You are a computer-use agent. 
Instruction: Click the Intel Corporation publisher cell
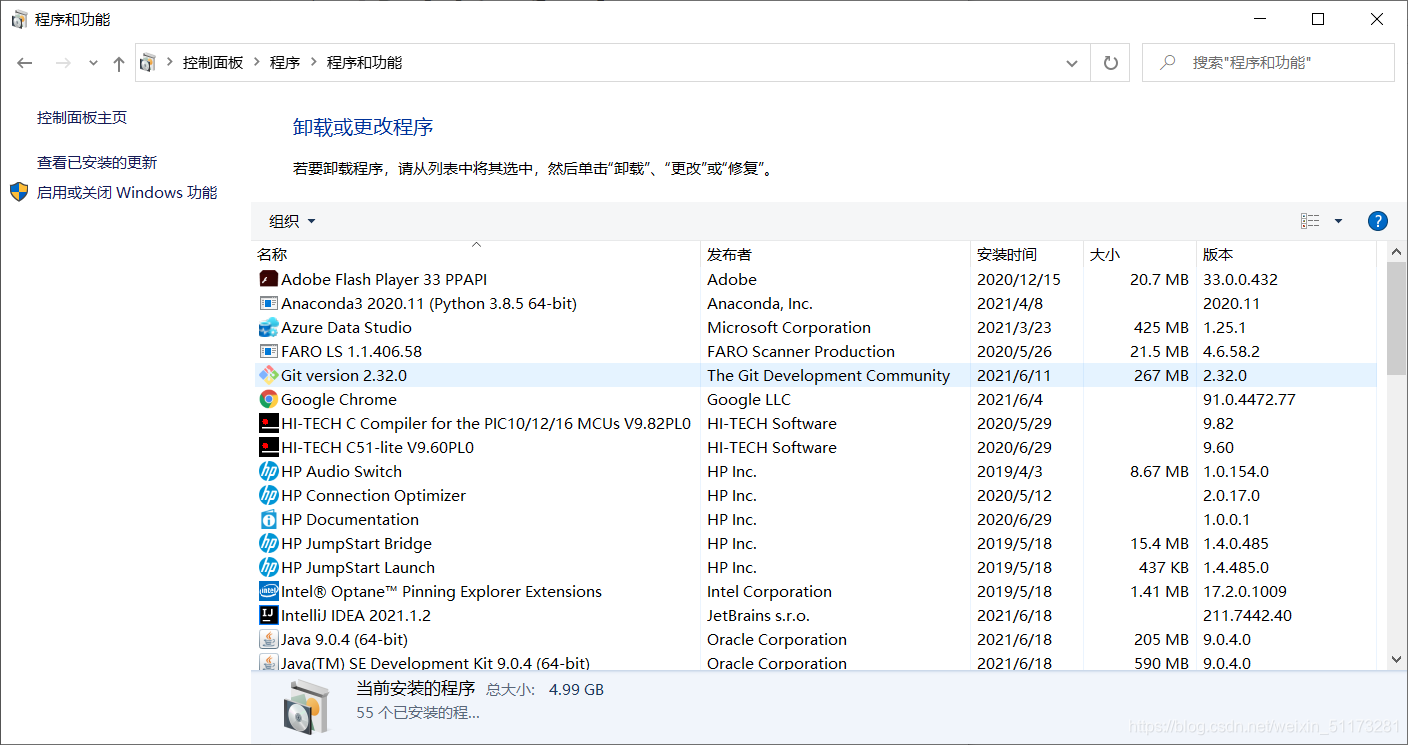click(x=769, y=591)
